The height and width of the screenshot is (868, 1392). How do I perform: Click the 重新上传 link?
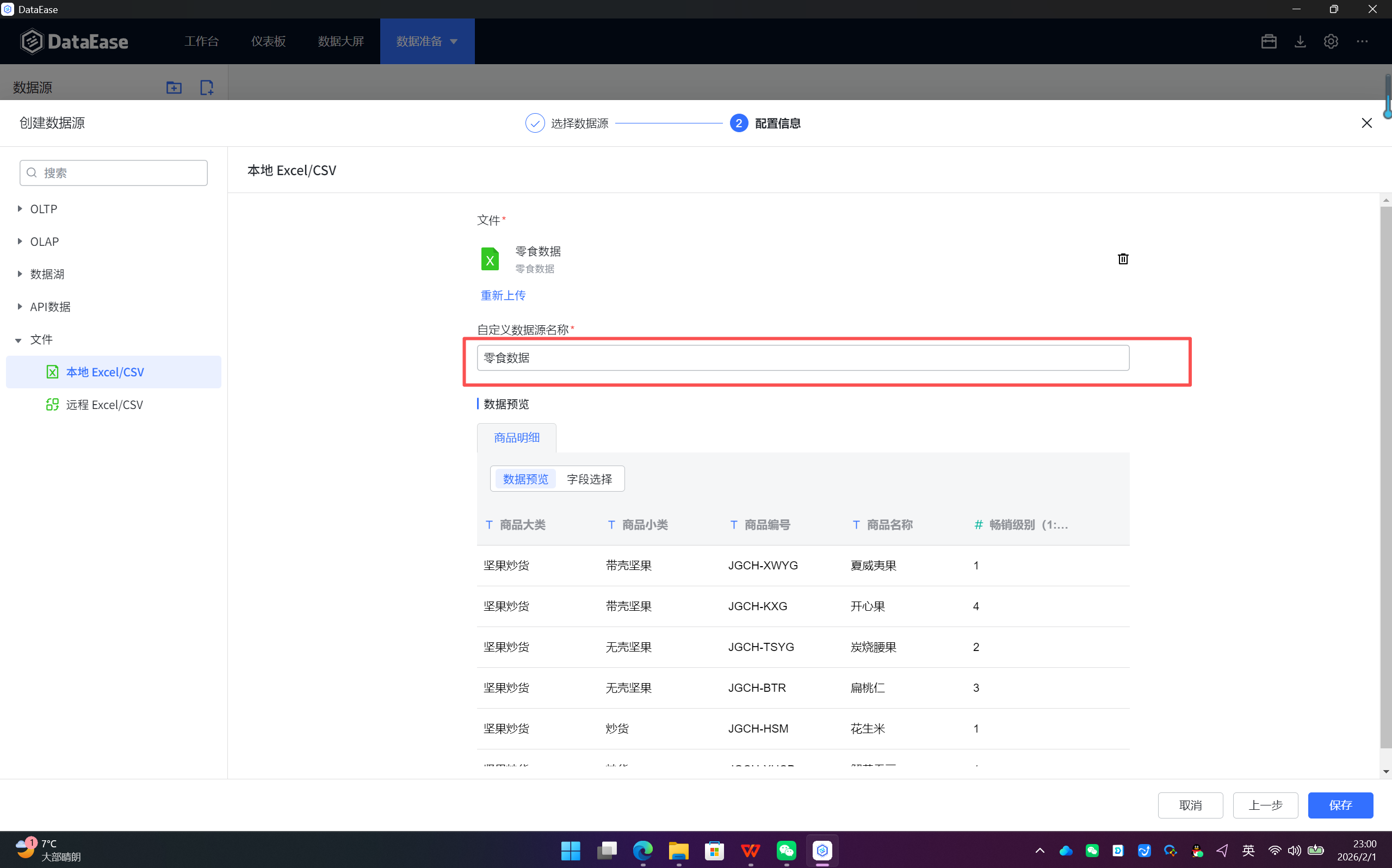[x=502, y=295]
